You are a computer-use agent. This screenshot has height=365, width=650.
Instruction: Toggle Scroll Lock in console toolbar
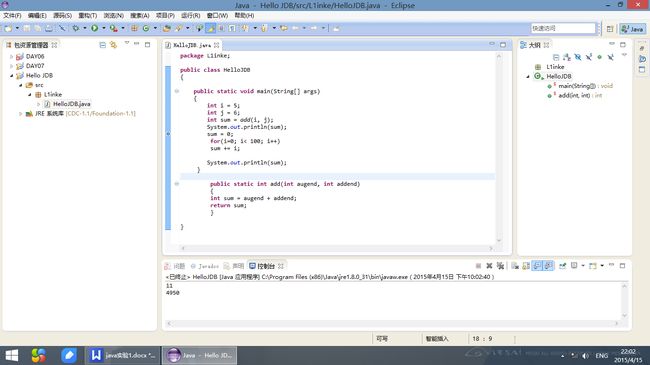pyautogui.click(x=526, y=266)
